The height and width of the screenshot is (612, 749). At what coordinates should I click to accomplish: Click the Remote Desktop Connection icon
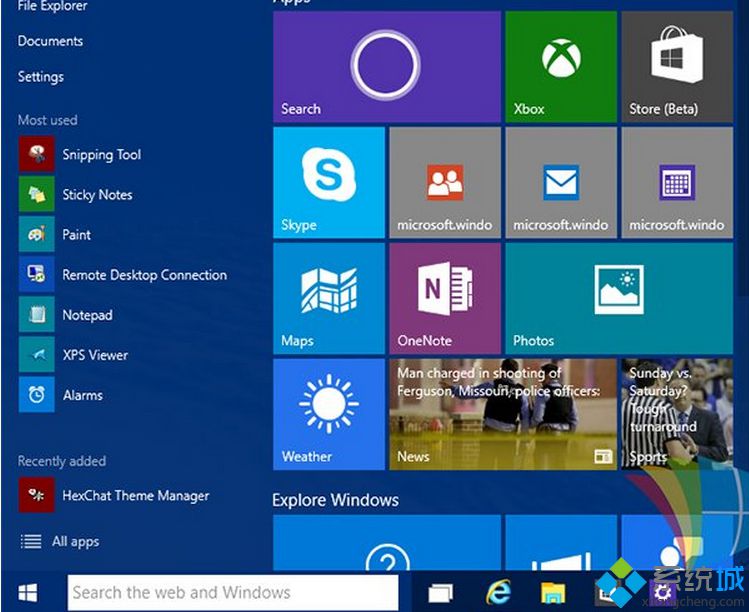[x=37, y=274]
